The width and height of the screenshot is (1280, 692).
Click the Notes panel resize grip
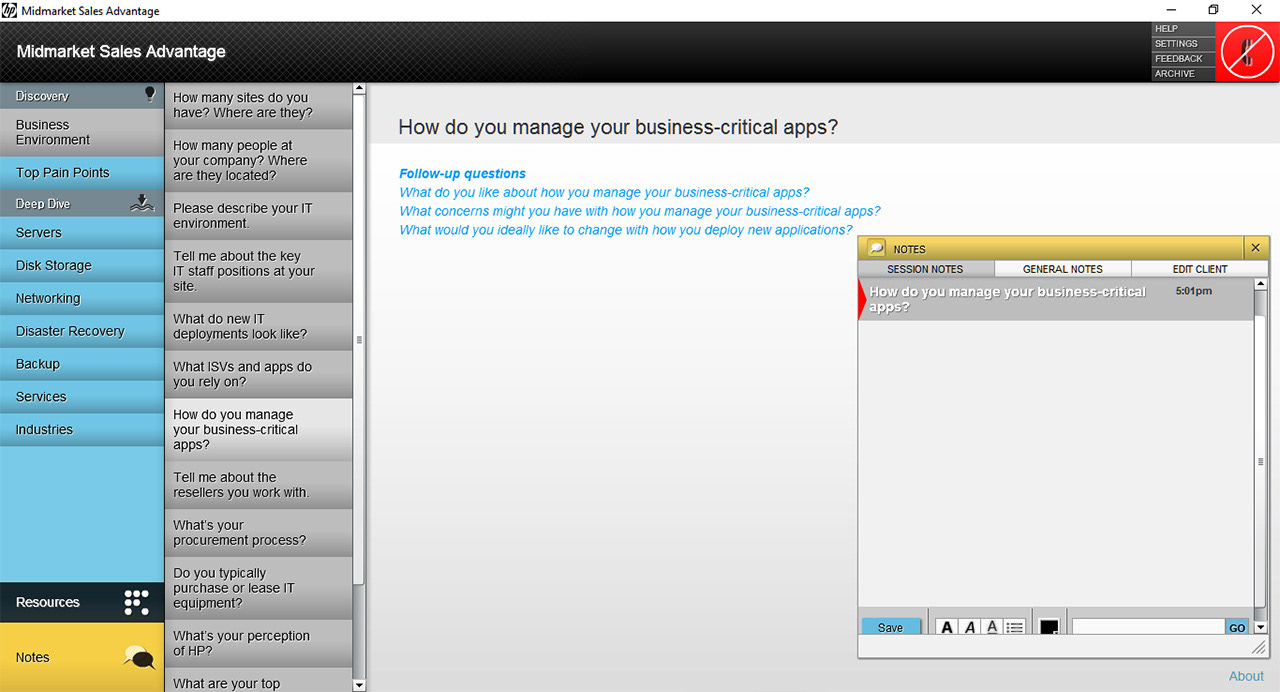[x=1259, y=649]
